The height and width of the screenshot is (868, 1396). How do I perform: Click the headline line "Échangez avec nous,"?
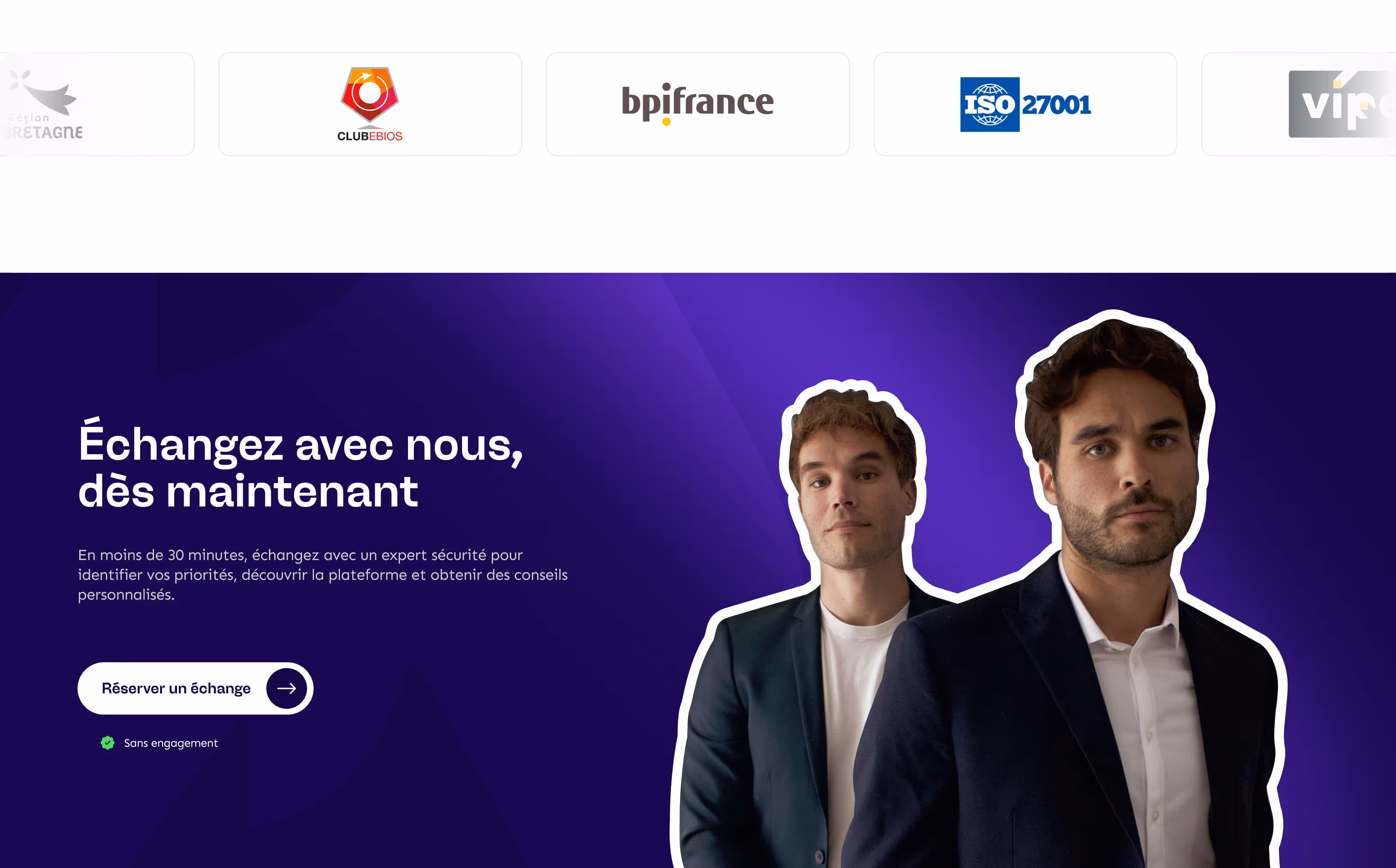[301, 443]
